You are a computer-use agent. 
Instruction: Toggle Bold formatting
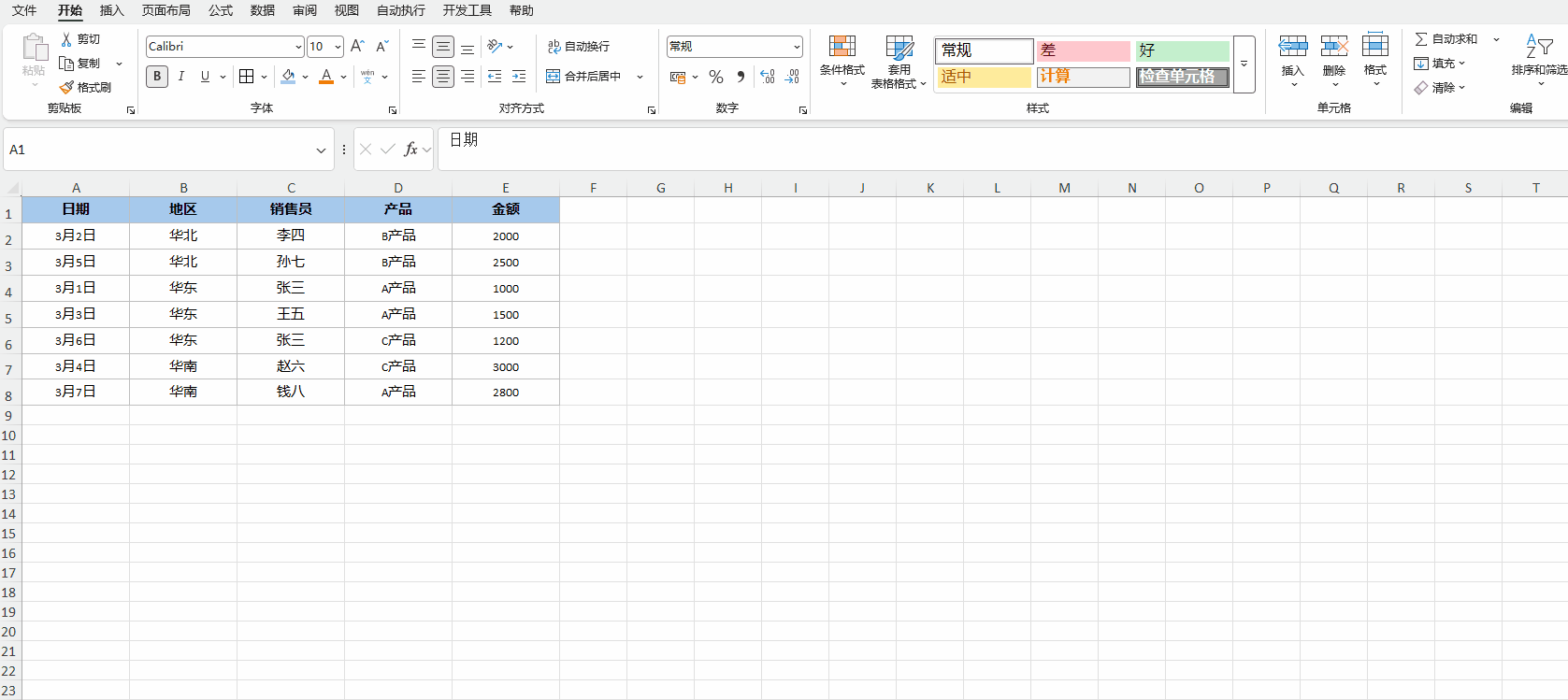[x=157, y=77]
